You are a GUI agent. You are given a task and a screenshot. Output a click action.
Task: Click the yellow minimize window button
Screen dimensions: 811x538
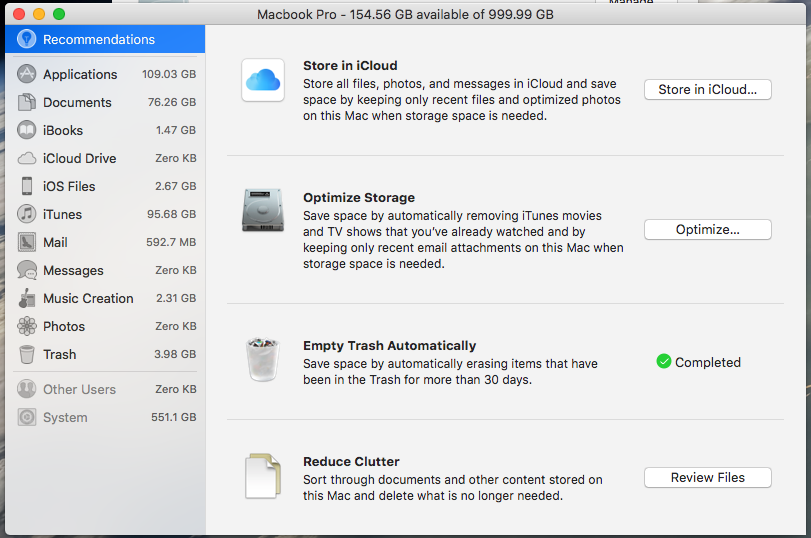(x=39, y=14)
